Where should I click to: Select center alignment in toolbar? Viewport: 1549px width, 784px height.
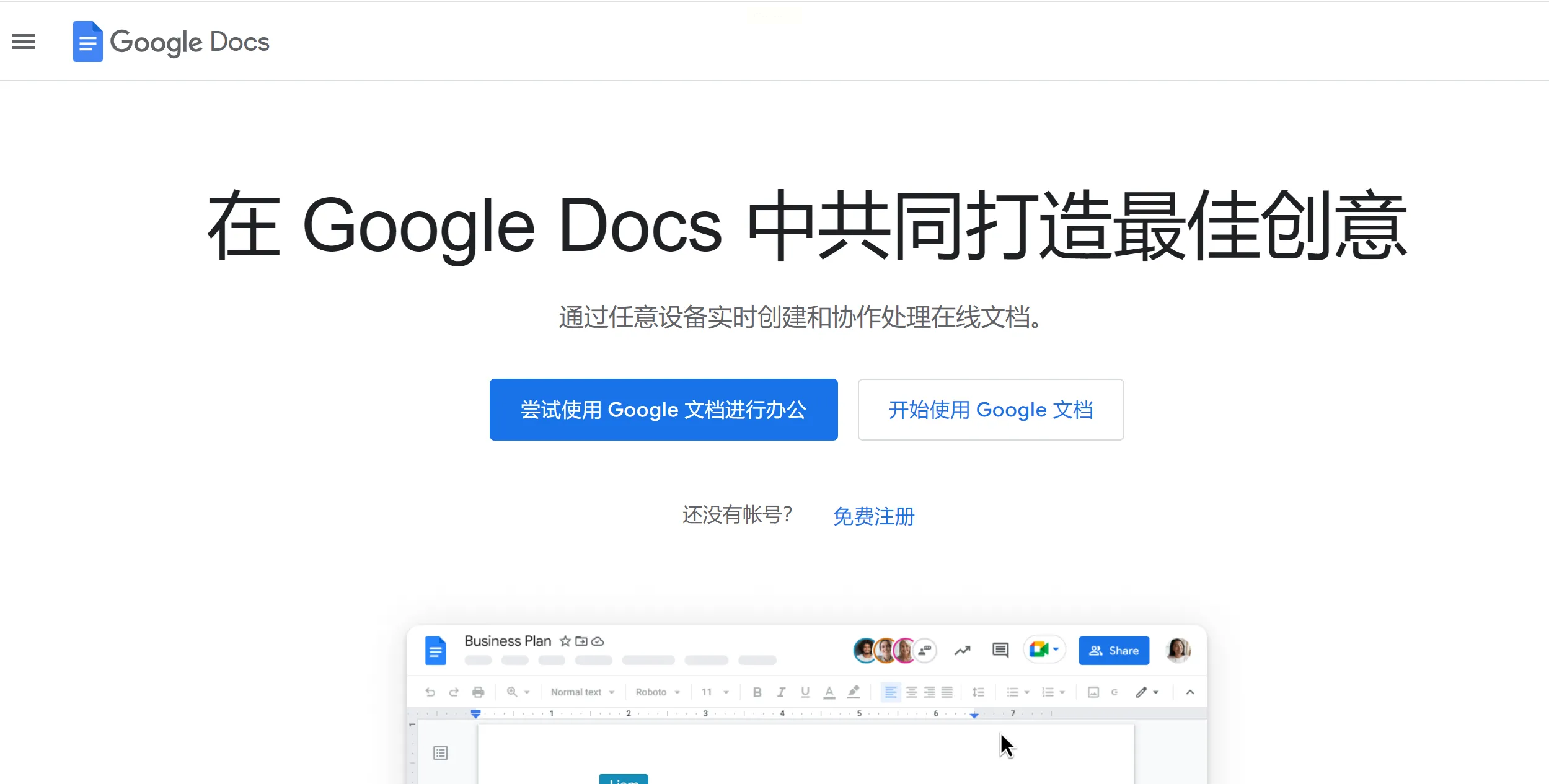(x=911, y=692)
